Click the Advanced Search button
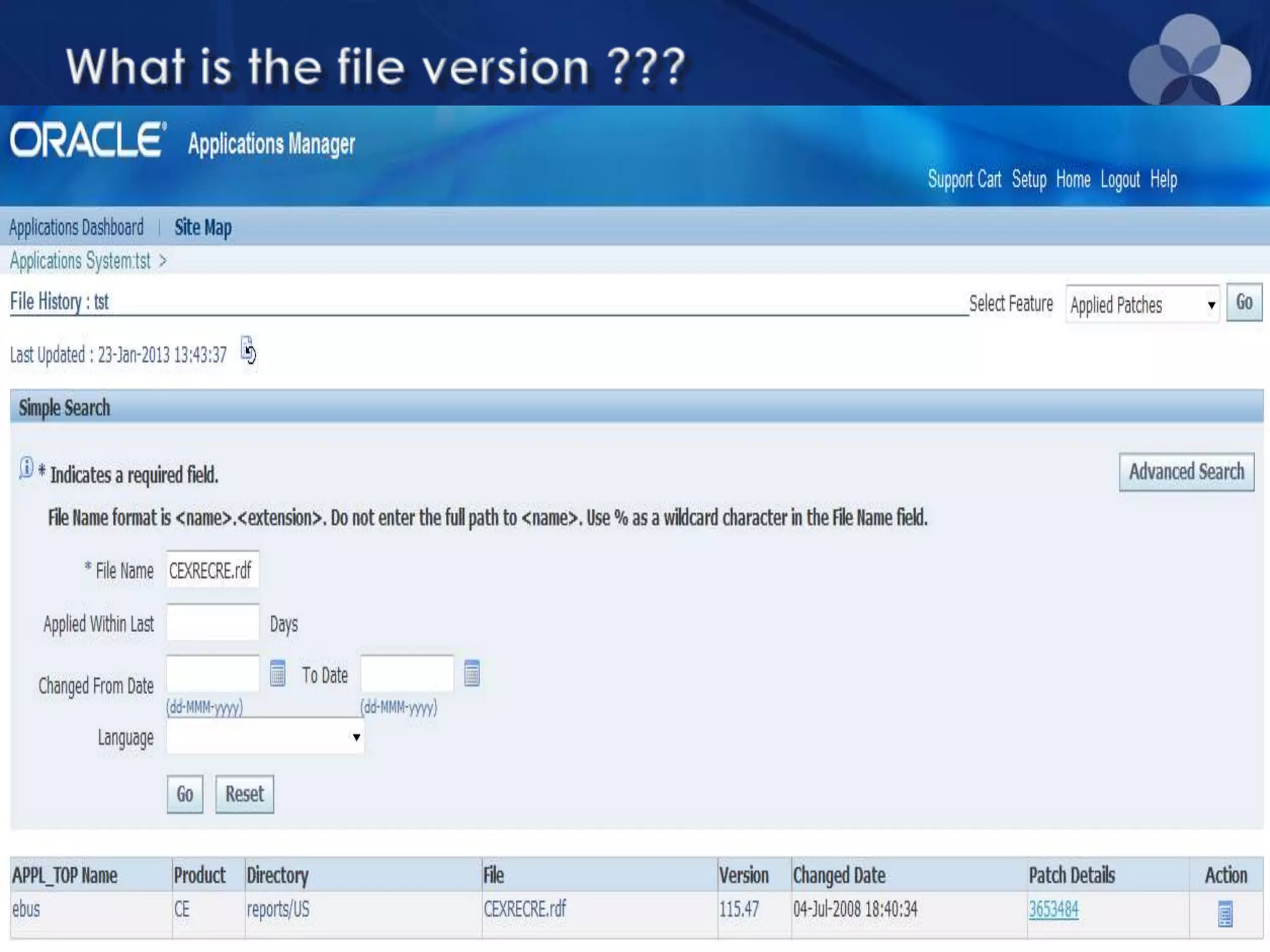The width and height of the screenshot is (1270, 952). pyautogui.click(x=1186, y=472)
